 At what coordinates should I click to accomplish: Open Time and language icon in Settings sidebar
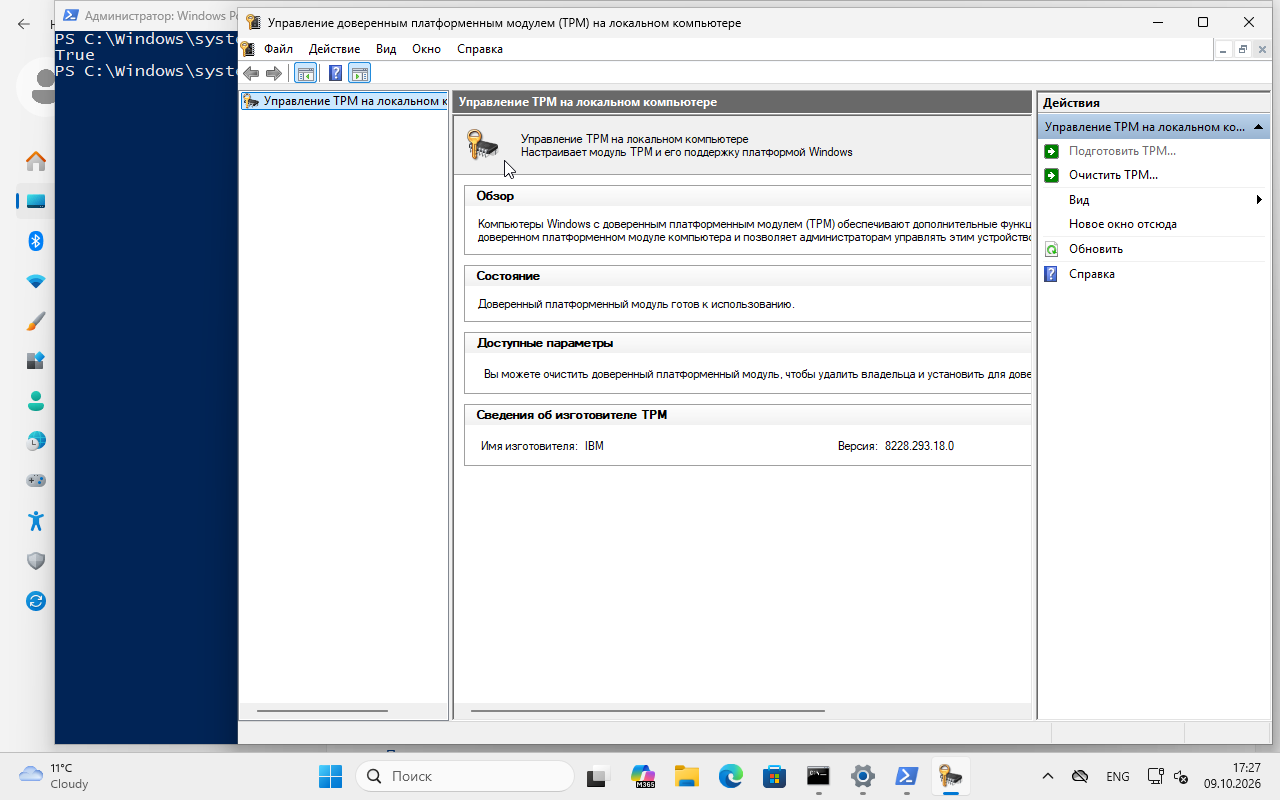(36, 441)
